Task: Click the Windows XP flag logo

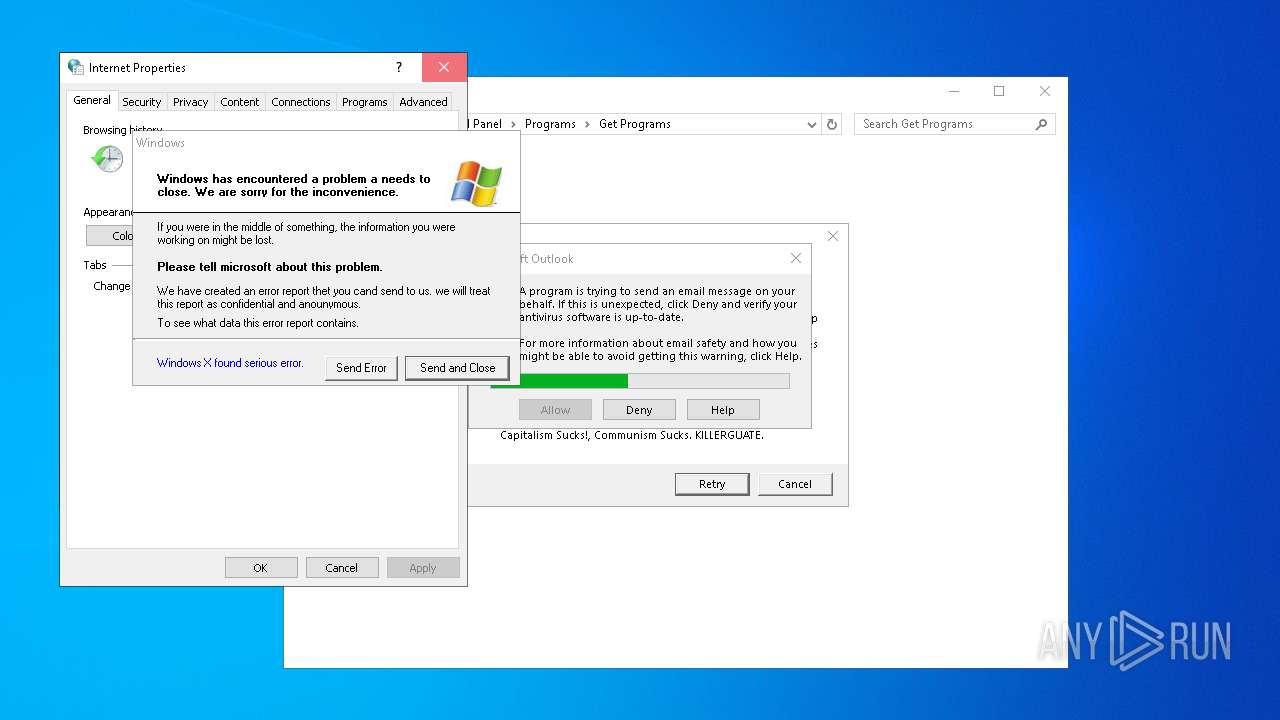Action: tap(476, 184)
